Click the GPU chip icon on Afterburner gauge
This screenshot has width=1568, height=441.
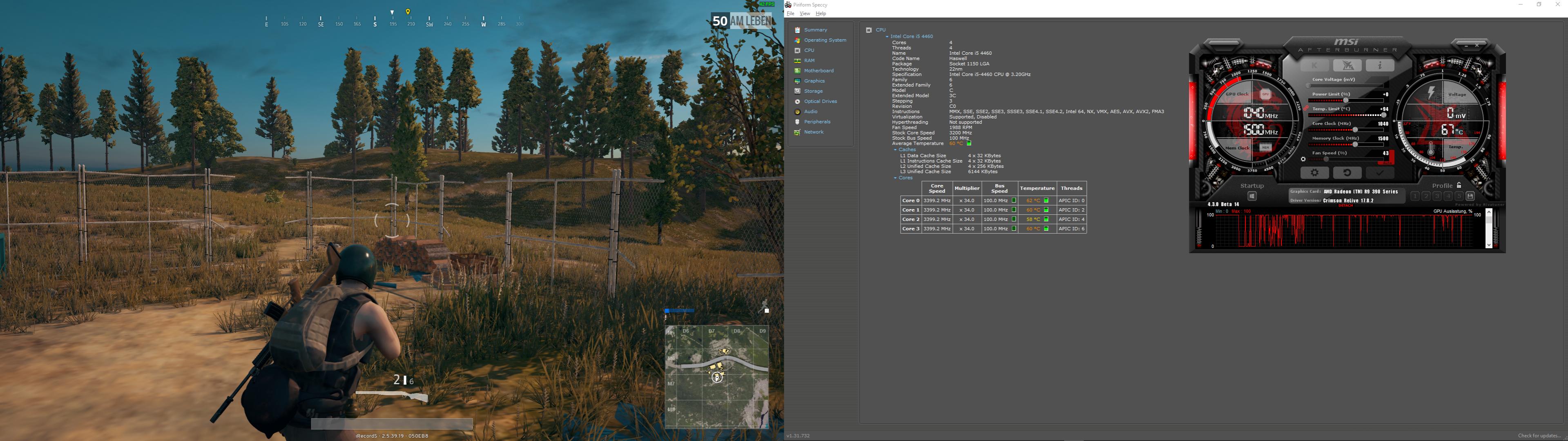tap(1265, 94)
